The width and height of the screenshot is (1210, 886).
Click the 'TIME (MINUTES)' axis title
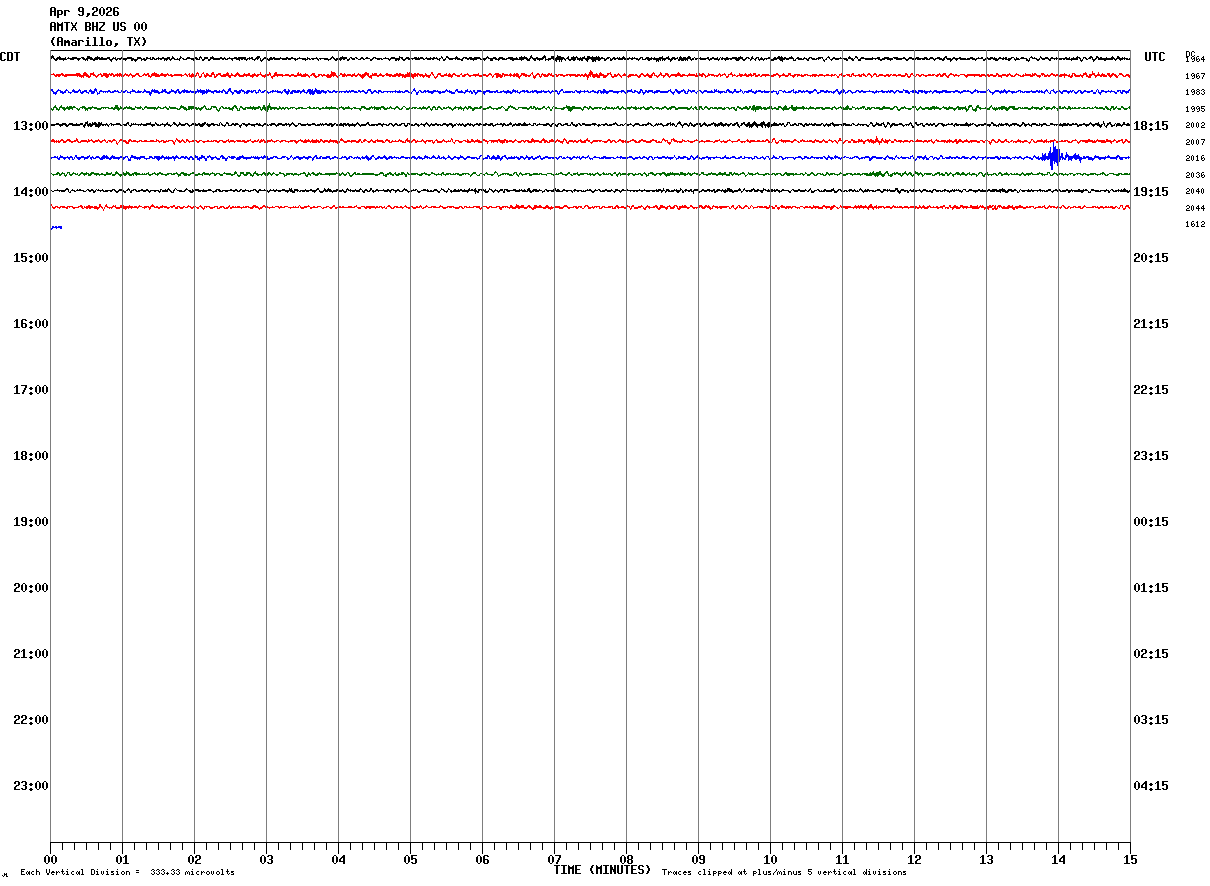pyautogui.click(x=602, y=870)
